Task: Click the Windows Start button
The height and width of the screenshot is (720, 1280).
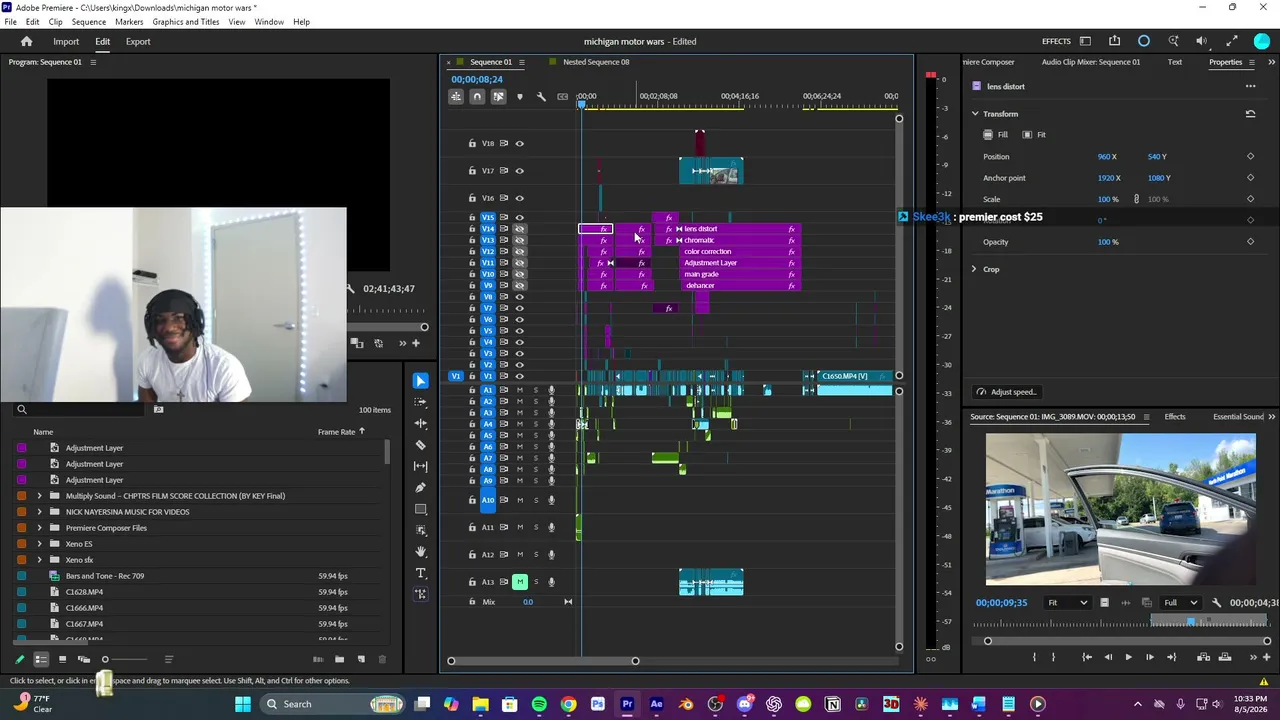Action: 242,704
